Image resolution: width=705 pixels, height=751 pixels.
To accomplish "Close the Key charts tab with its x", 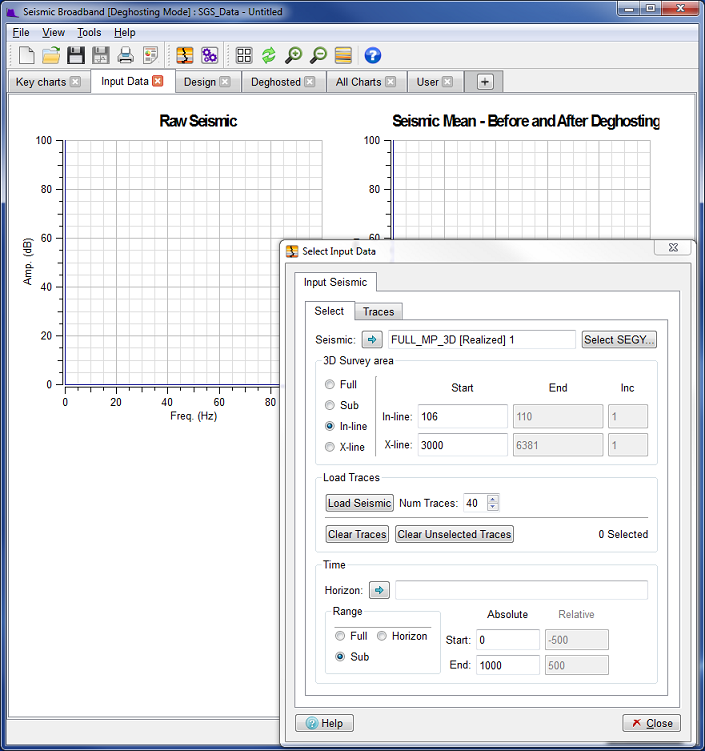I will pos(75,81).
